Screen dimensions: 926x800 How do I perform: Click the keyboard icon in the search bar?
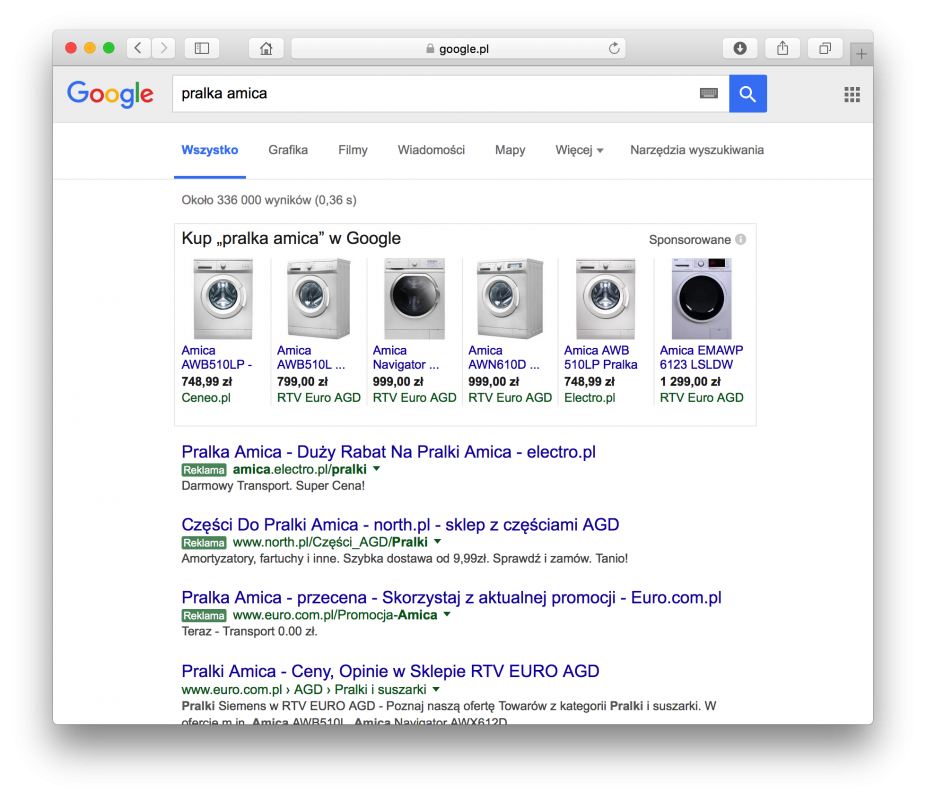click(709, 93)
